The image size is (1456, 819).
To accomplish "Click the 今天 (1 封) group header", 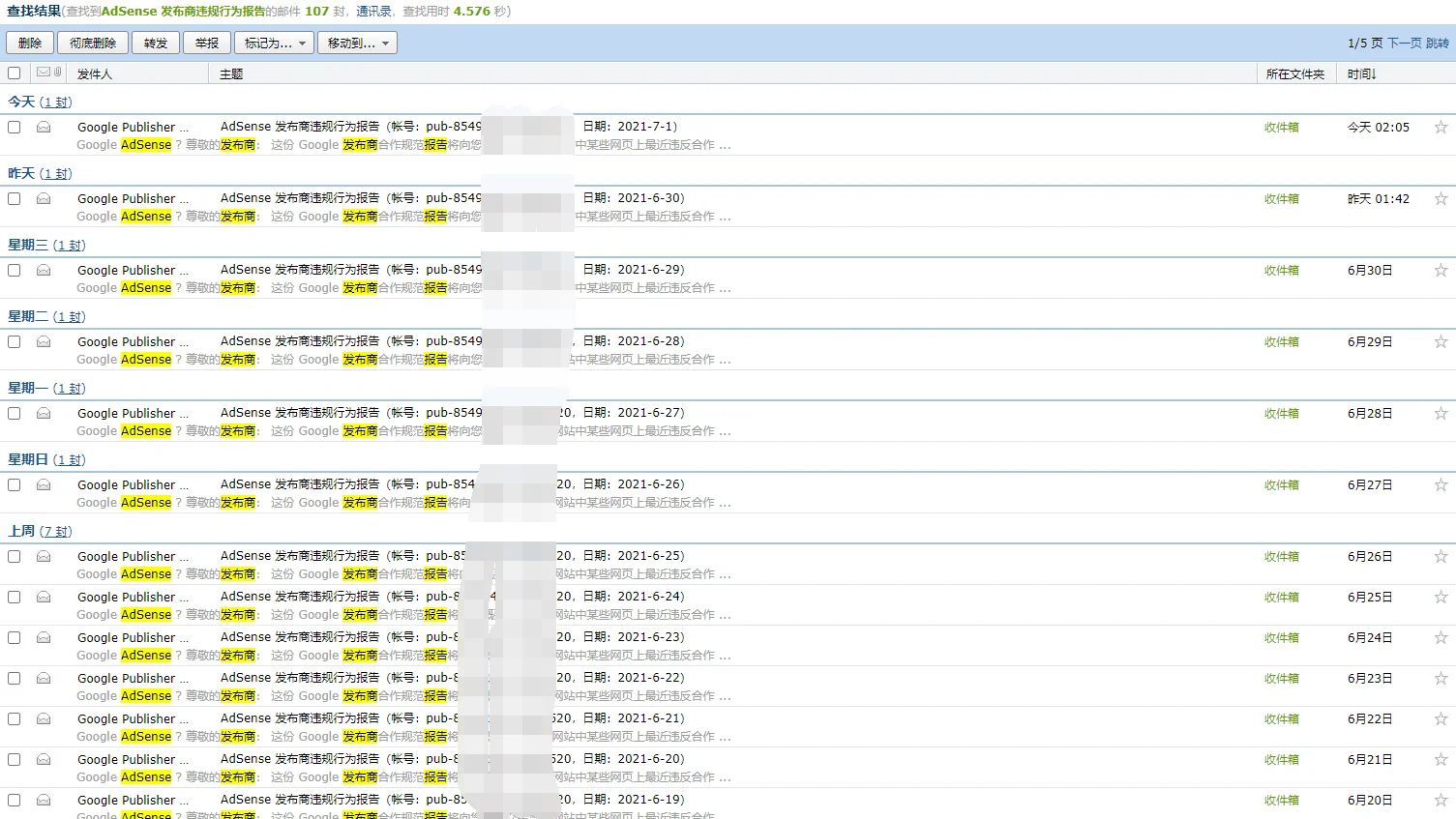I will [x=40, y=102].
